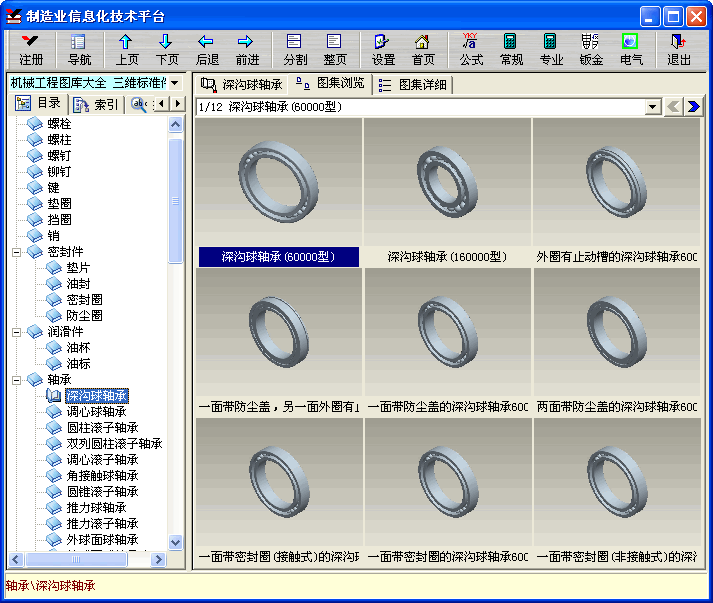Viewport: 713px width, 603px height.
Task: Go to next page with 下页
Action: (x=166, y=49)
